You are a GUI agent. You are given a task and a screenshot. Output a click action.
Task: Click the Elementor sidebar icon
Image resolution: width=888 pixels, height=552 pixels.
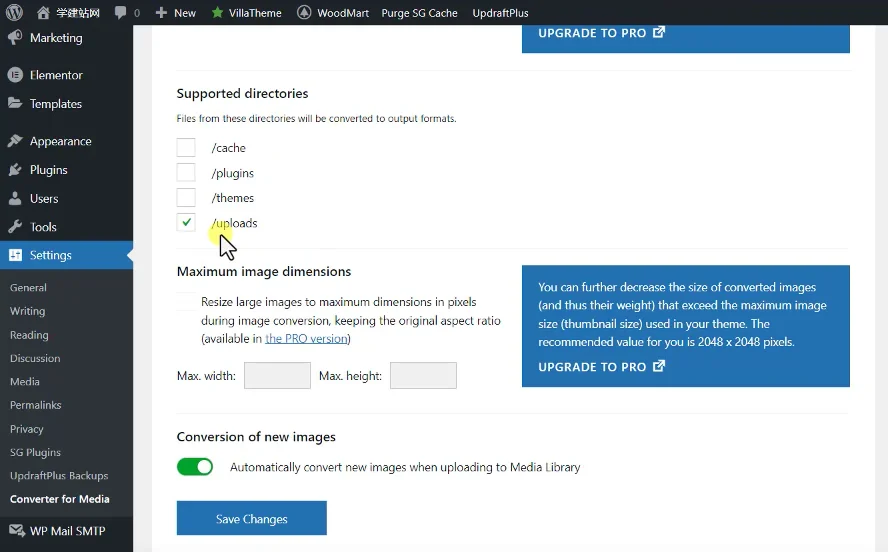[15, 75]
